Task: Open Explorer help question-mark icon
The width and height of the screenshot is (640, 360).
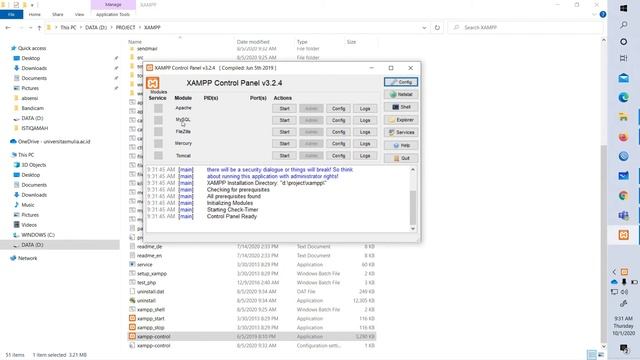Action: point(603,15)
